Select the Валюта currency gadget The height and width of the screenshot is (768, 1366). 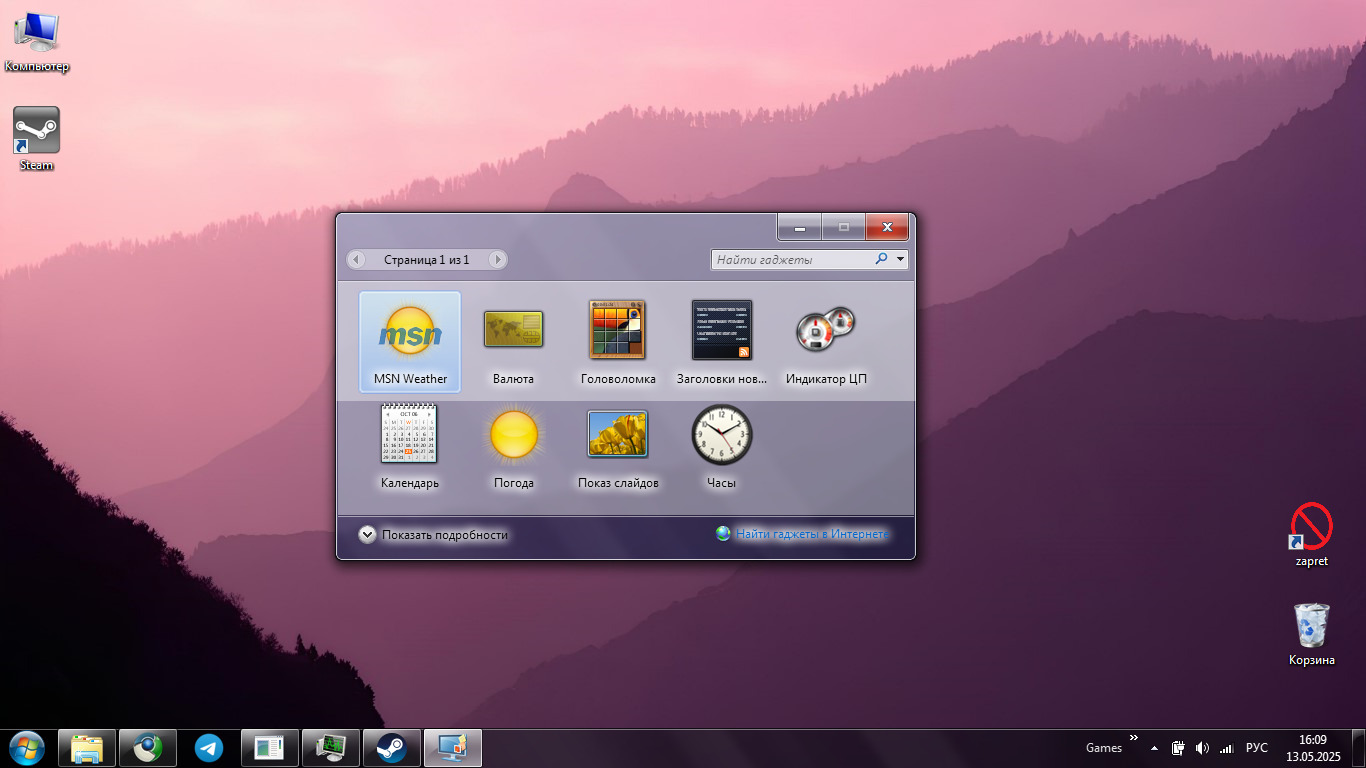click(x=513, y=341)
